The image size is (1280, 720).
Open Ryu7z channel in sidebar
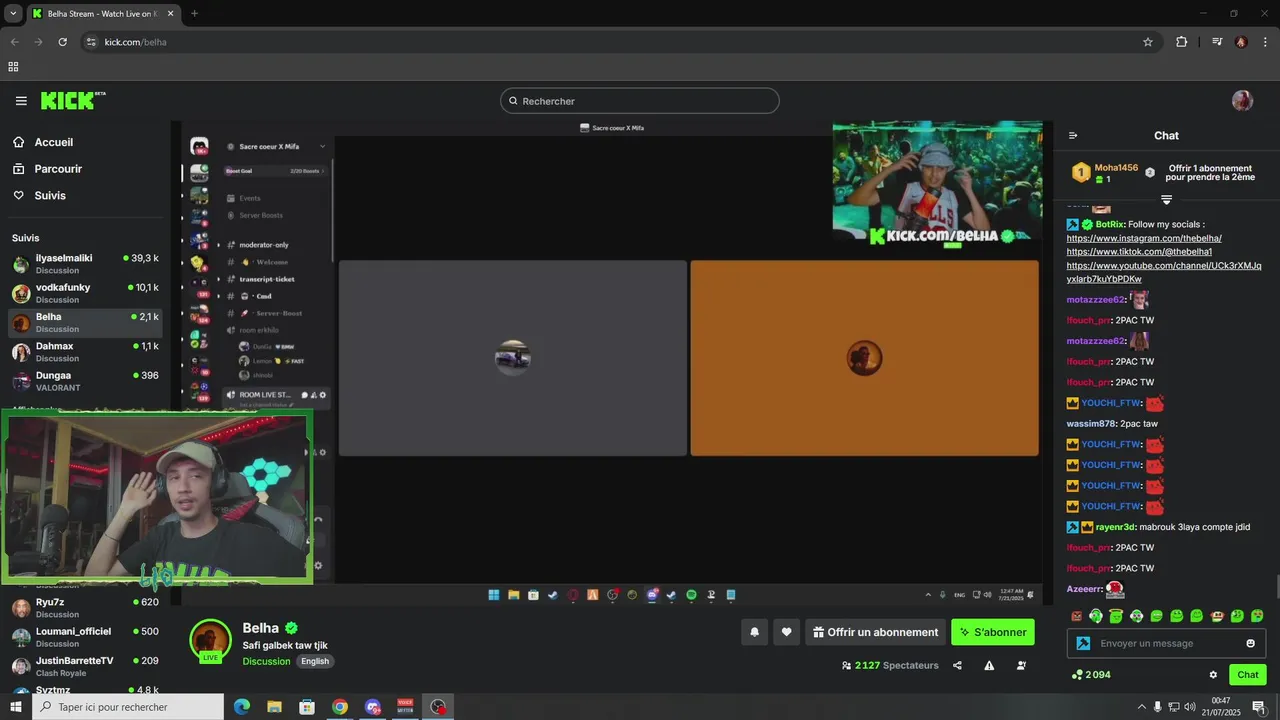(x=85, y=608)
